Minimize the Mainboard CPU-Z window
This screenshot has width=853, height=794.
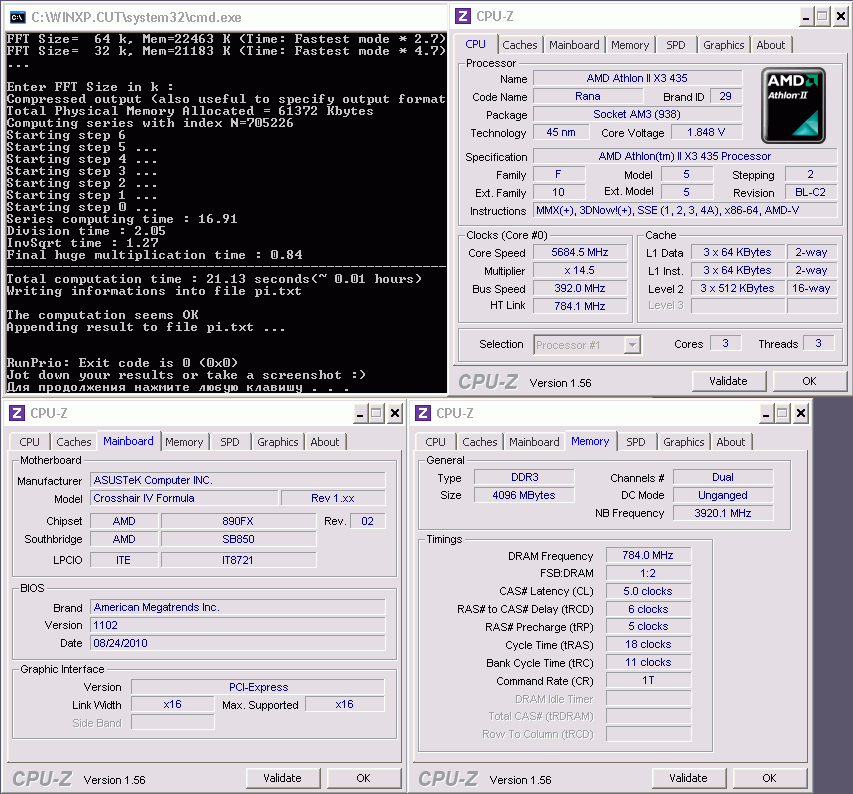[x=360, y=414]
